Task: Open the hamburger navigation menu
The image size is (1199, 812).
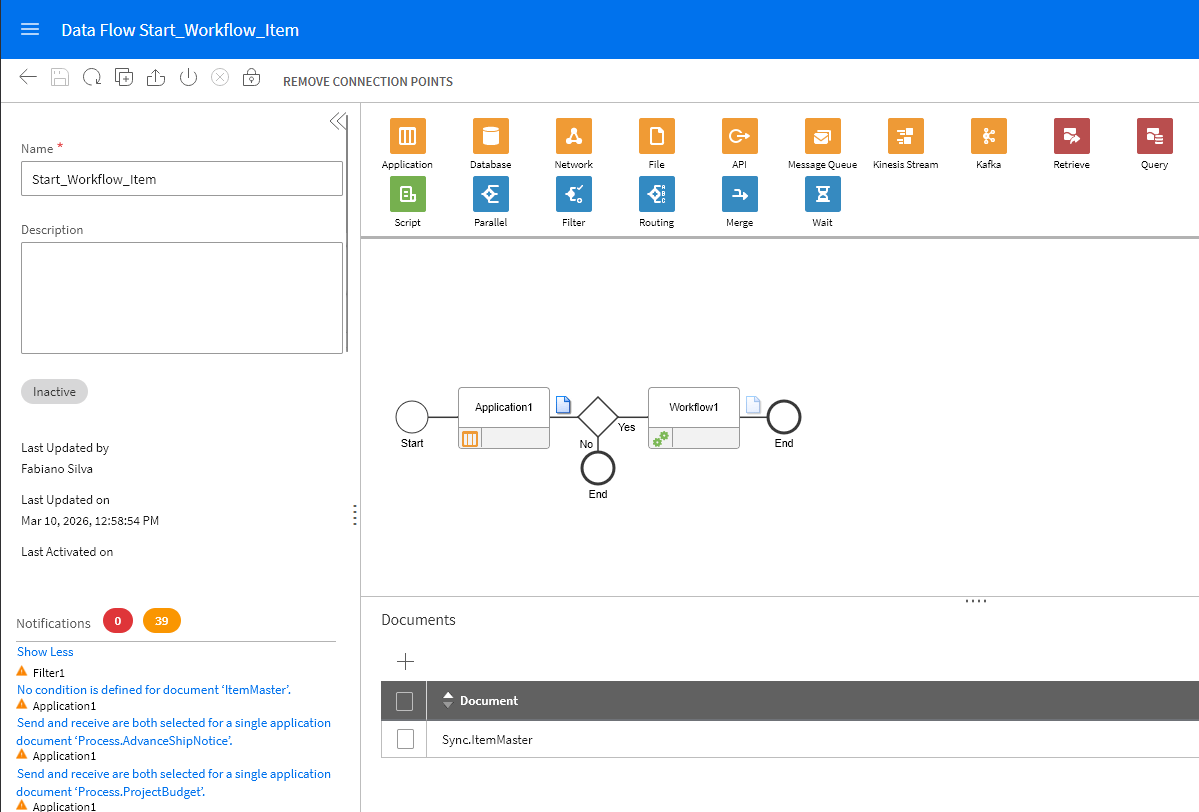Action: tap(30, 29)
